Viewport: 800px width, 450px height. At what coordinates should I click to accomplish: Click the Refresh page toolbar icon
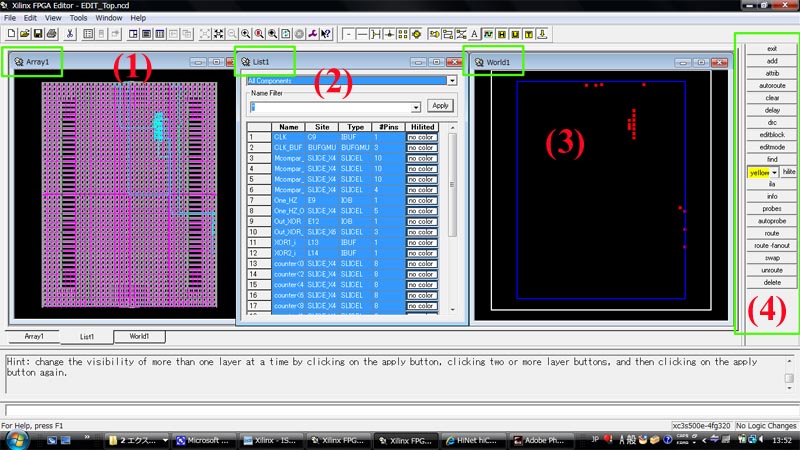pyautogui.click(x=286, y=34)
